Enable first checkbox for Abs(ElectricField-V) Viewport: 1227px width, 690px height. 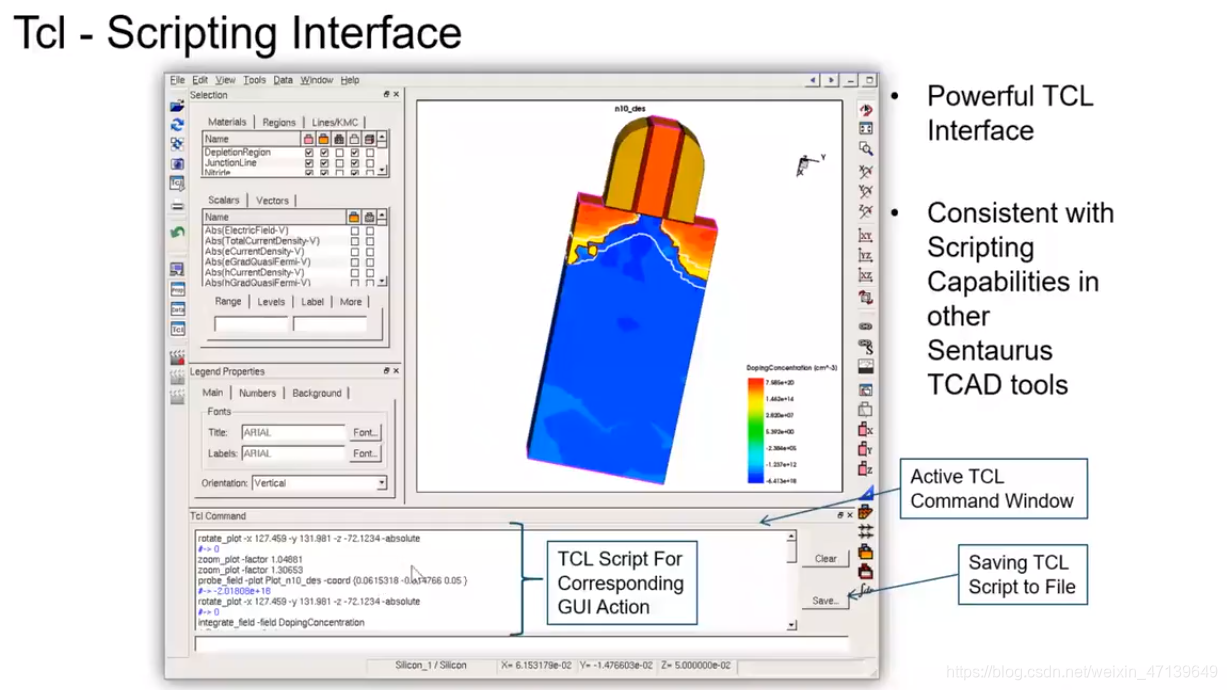355,231
